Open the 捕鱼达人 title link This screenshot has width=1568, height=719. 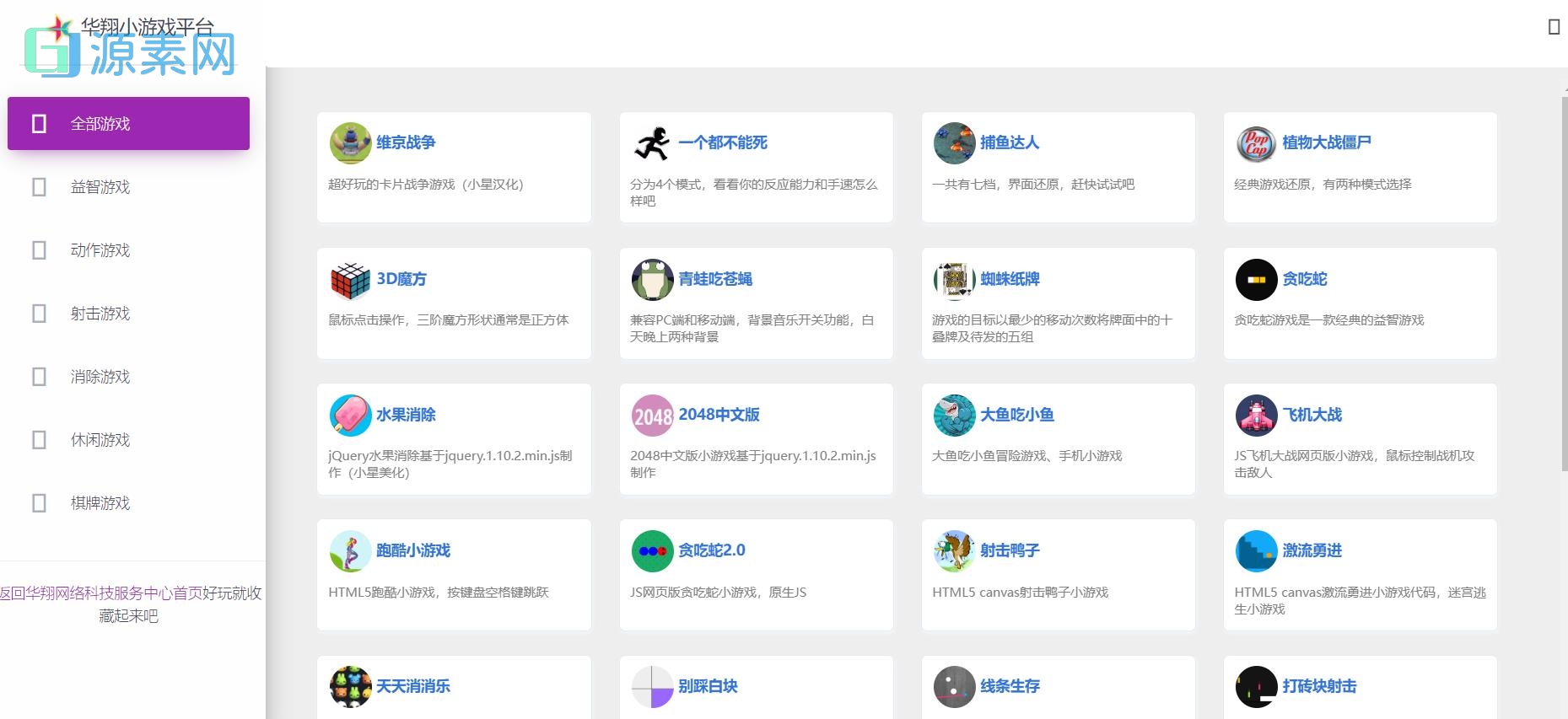[1010, 142]
